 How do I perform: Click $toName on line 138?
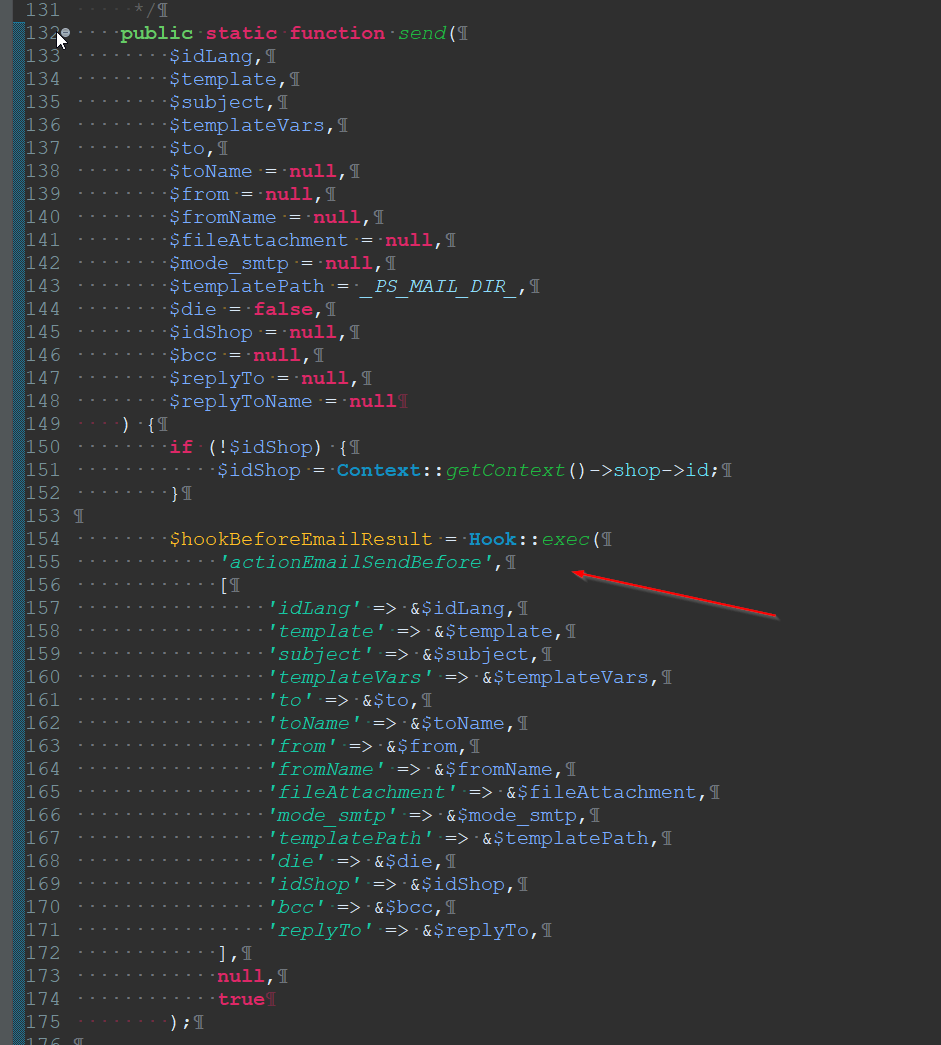click(211, 171)
